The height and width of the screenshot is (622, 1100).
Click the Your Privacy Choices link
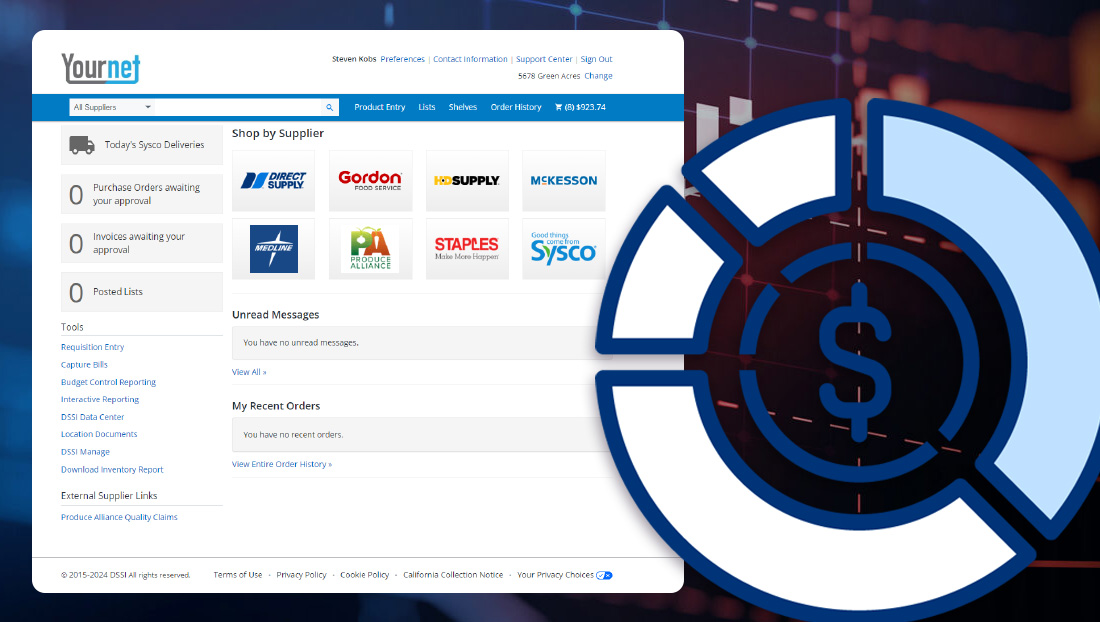(x=556, y=575)
